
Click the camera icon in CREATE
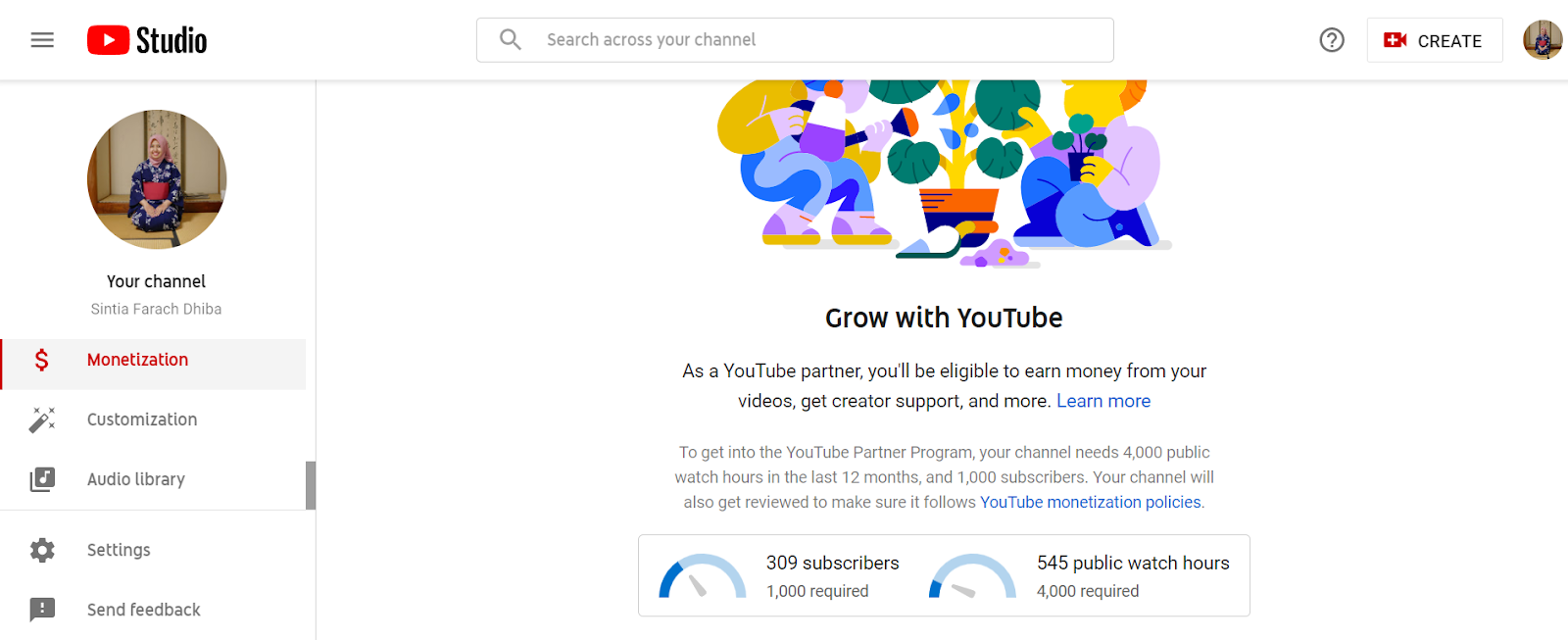pos(1395,40)
